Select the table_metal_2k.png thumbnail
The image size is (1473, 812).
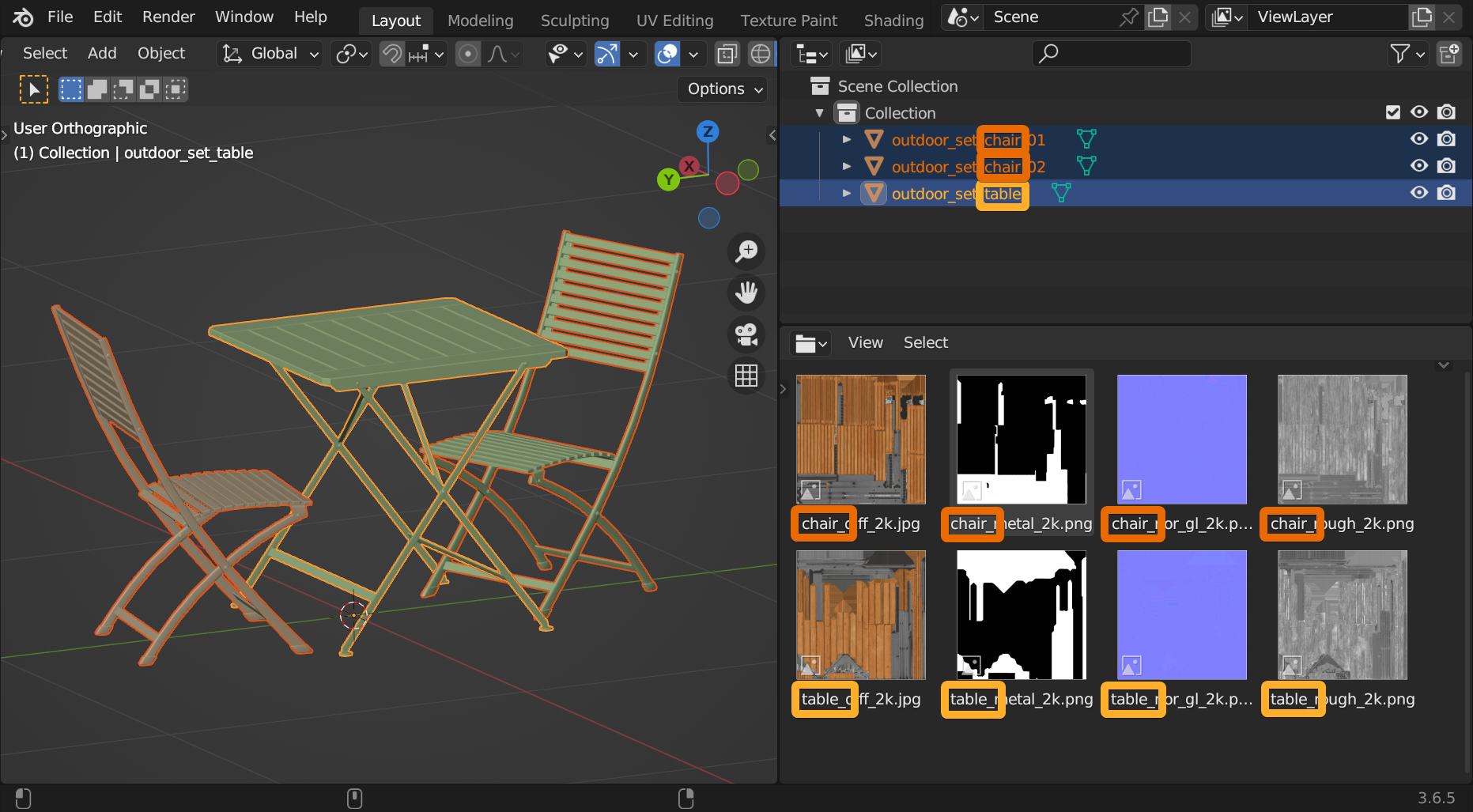(1021, 615)
